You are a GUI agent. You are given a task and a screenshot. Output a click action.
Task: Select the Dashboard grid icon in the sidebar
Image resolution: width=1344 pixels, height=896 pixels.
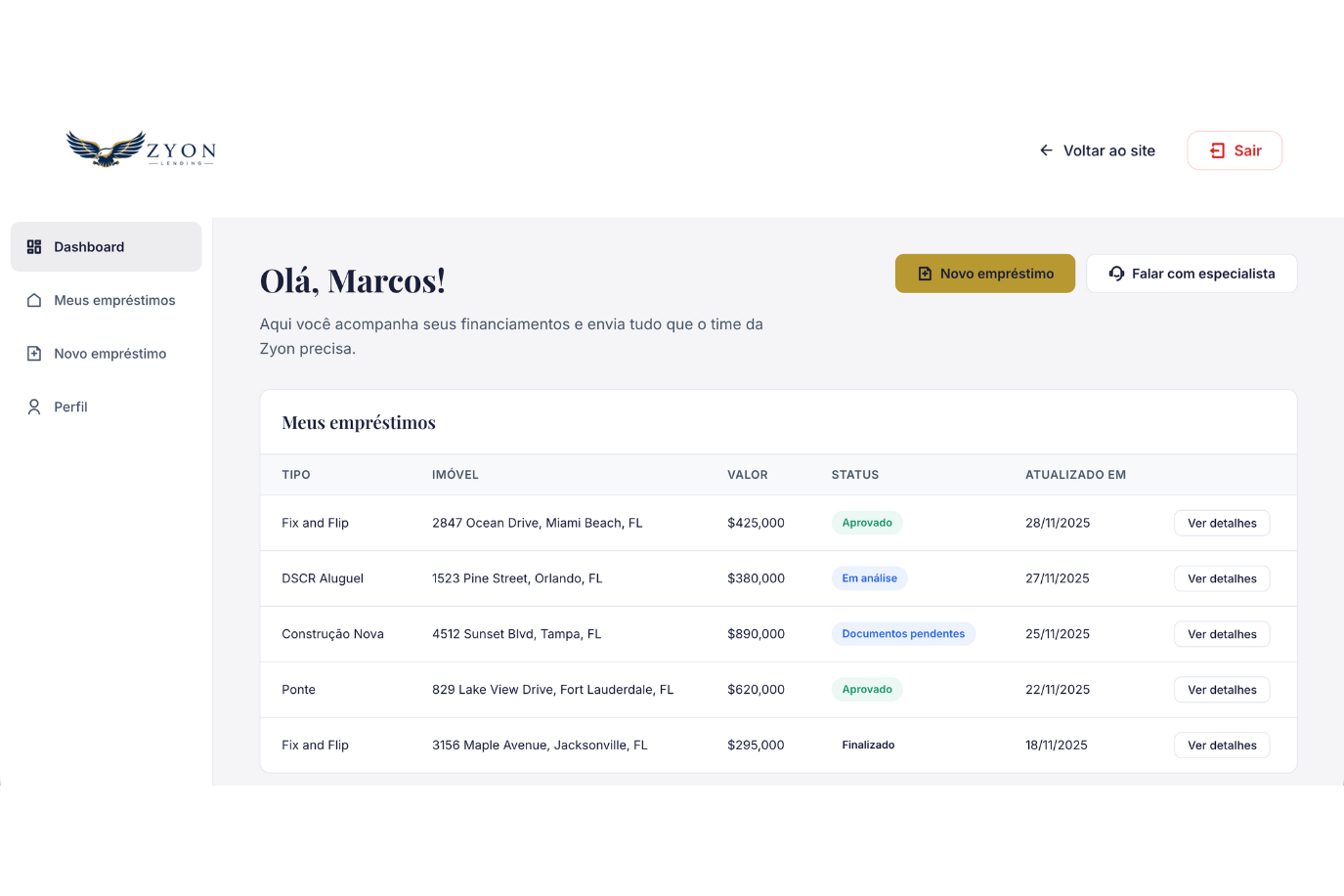pos(34,246)
